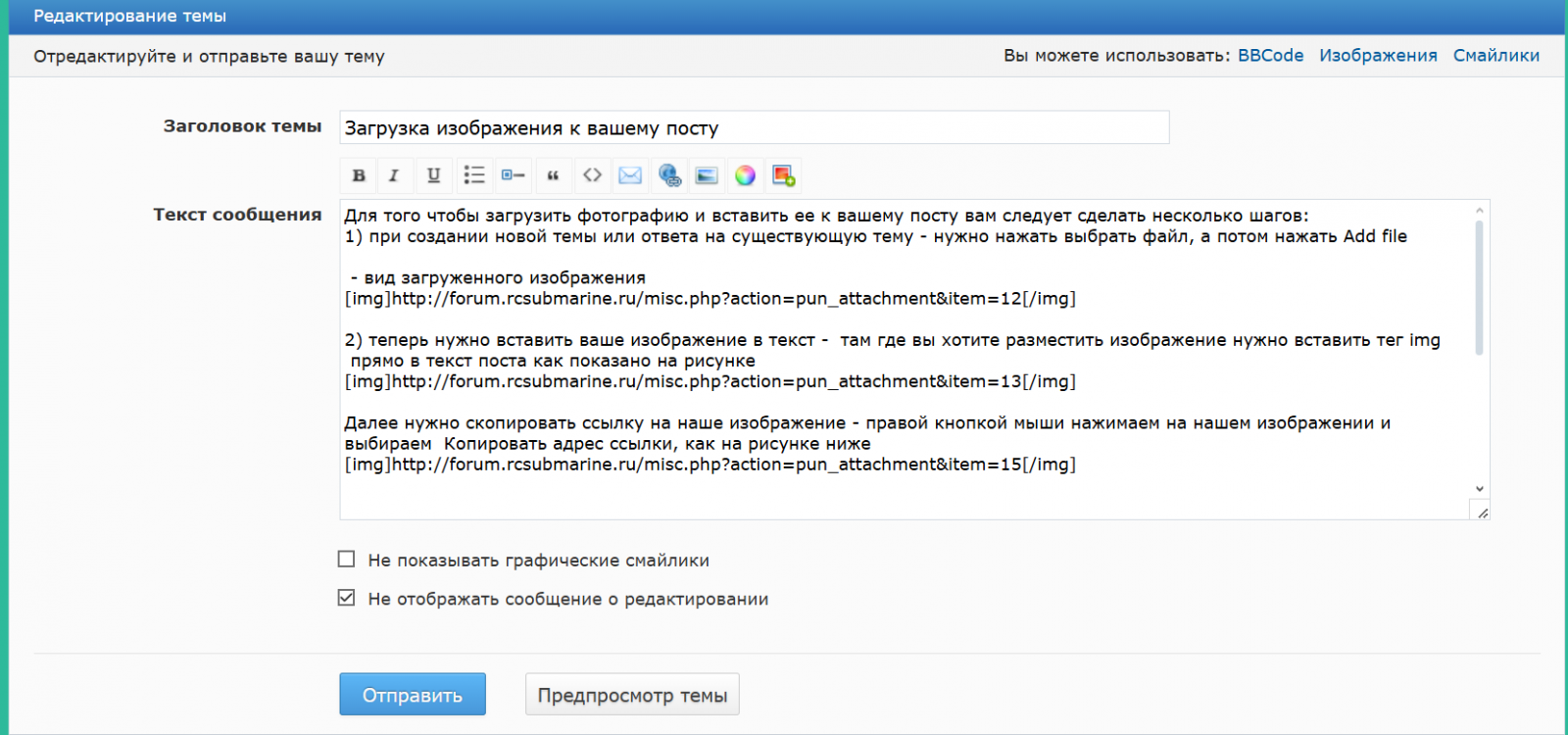The height and width of the screenshot is (735, 1568).
Task: Click the text area resize handle
Action: click(1482, 512)
